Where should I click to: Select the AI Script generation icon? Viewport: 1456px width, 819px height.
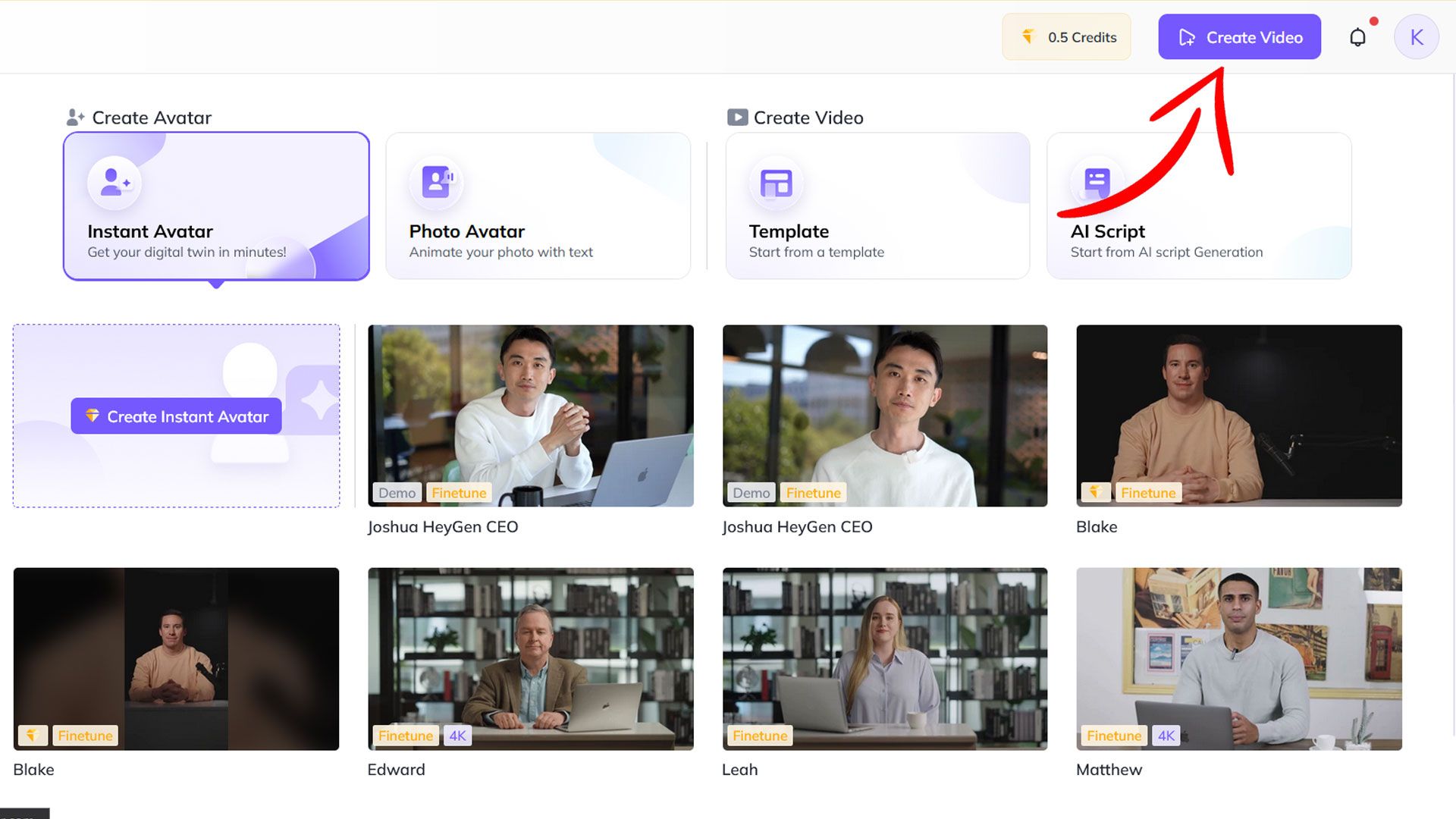(x=1097, y=182)
